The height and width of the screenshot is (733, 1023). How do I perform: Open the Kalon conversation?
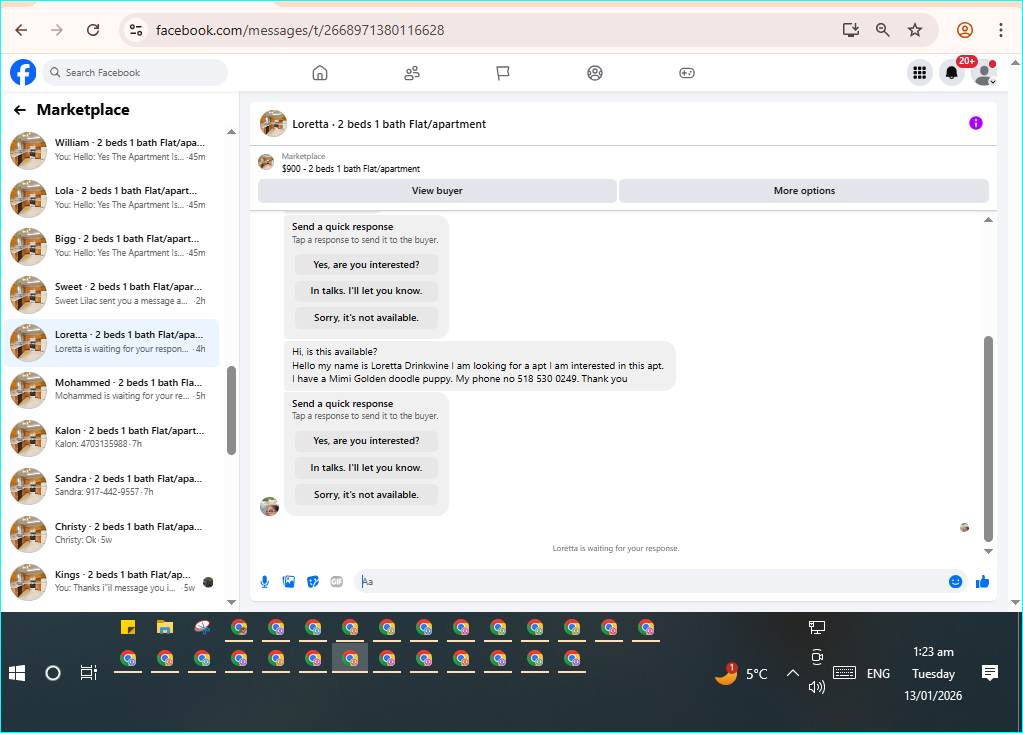[x=112, y=438]
